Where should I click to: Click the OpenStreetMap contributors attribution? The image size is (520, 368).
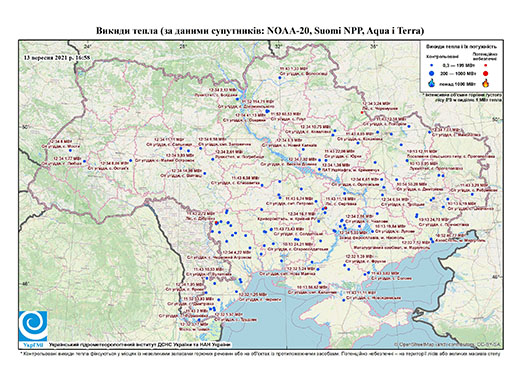click(448, 344)
